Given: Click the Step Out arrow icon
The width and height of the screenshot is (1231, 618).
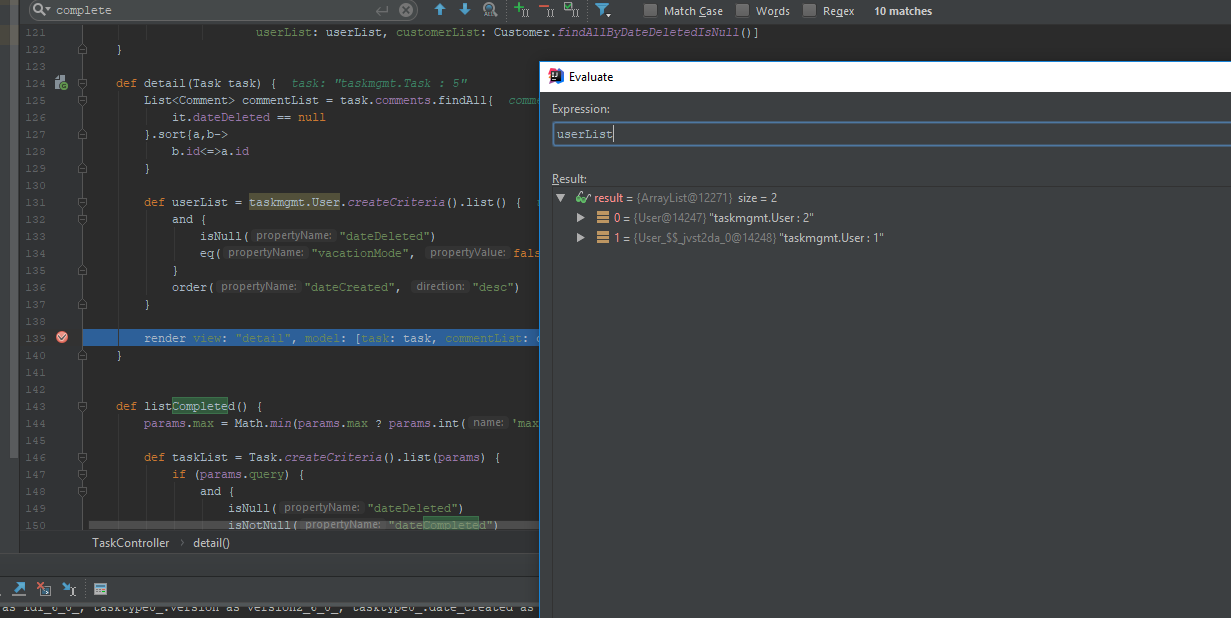Looking at the screenshot, I should (x=19, y=589).
